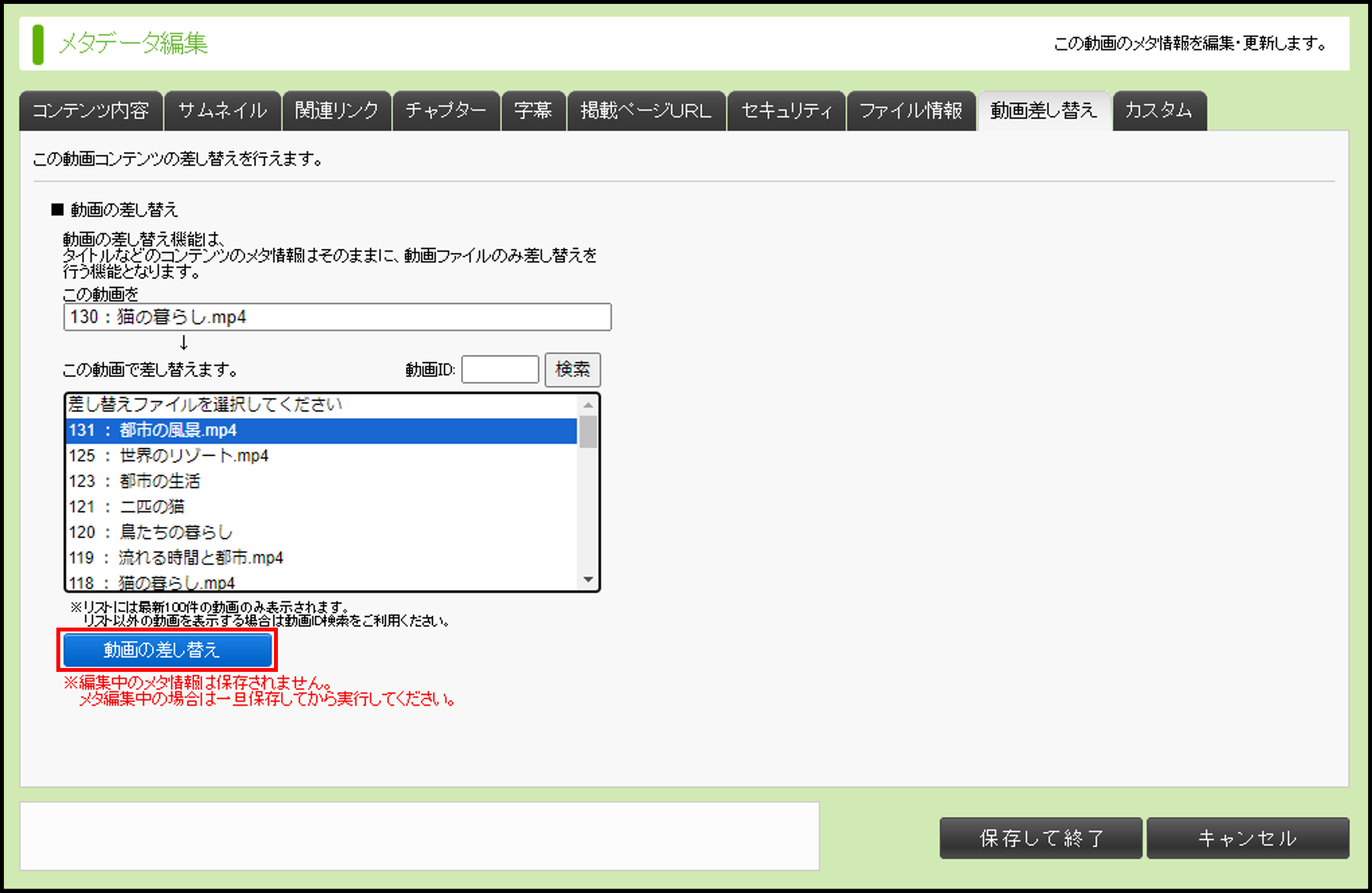Viewport: 1372px width, 893px height.
Task: Click the list scrollbar up arrow
Action: coord(588,405)
